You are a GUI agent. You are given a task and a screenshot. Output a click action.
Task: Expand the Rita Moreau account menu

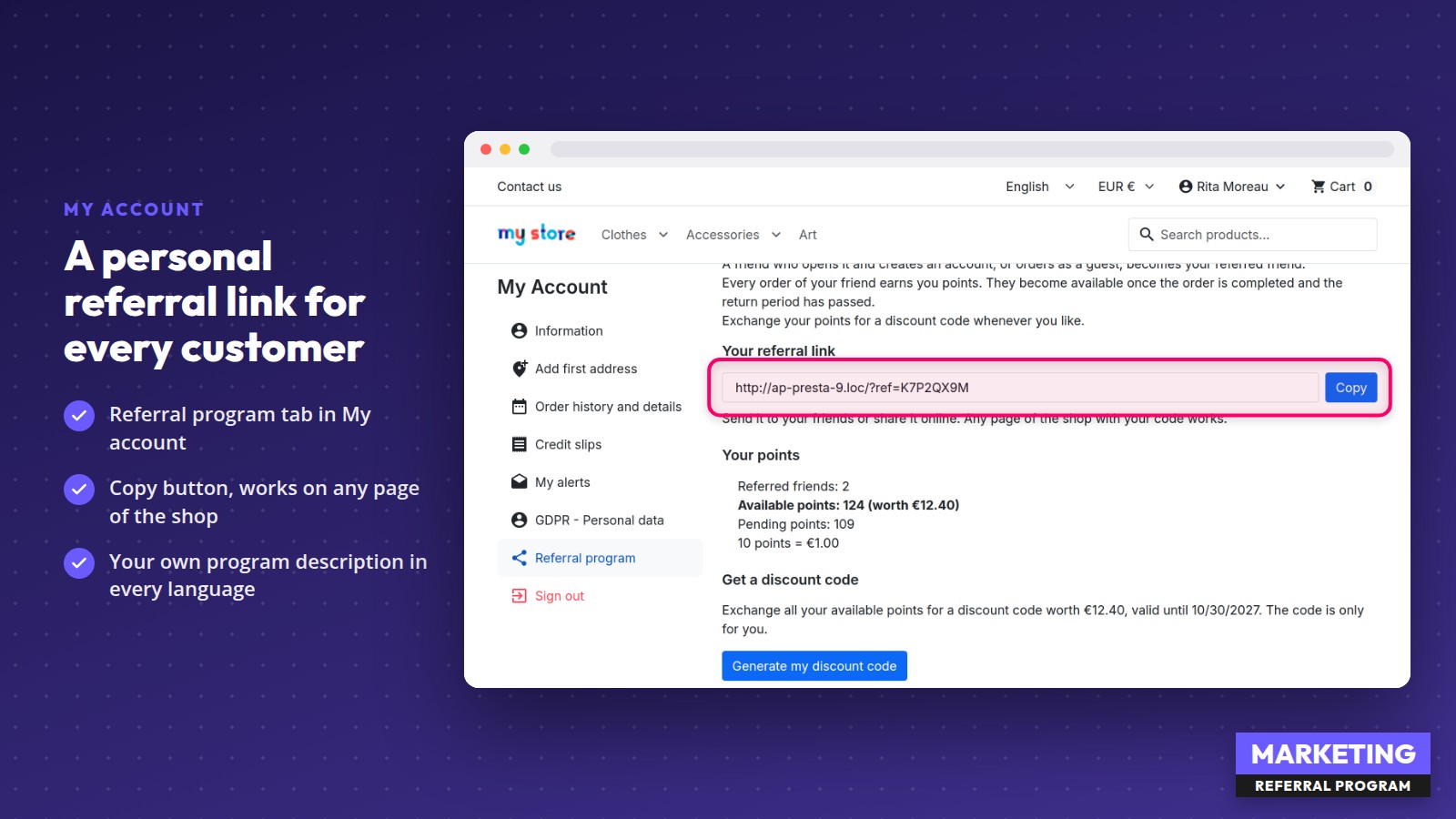(1232, 187)
